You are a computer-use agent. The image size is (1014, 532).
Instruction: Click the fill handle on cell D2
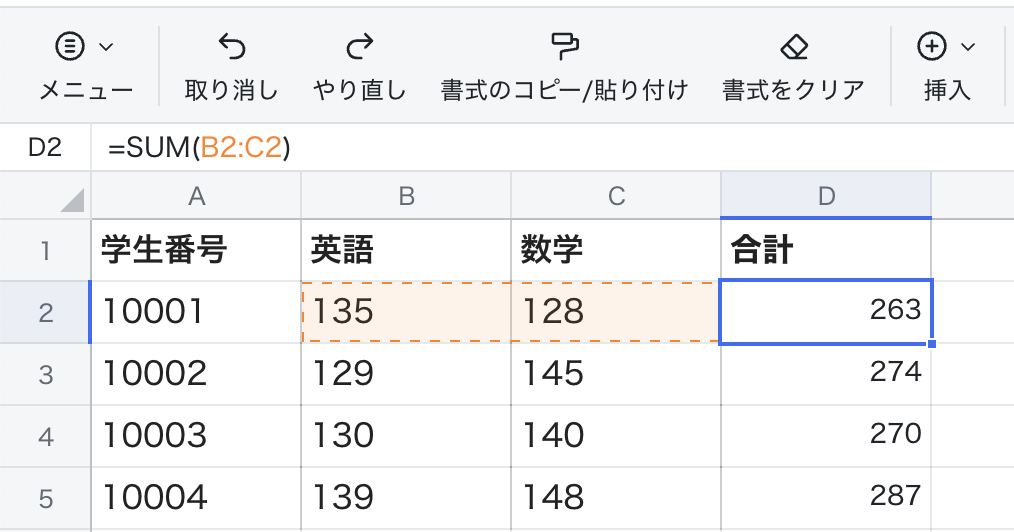[932, 344]
